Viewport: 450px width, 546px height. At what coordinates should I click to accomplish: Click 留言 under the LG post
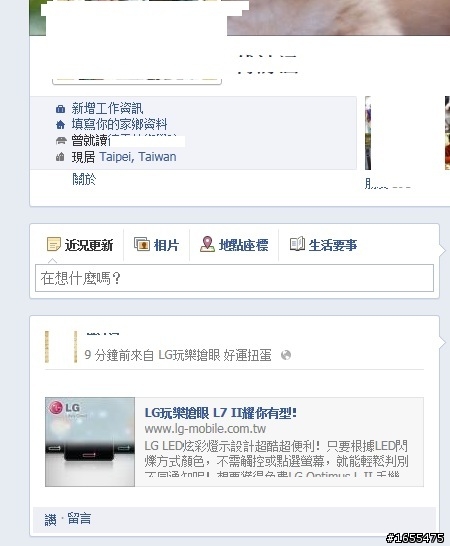(x=79, y=518)
